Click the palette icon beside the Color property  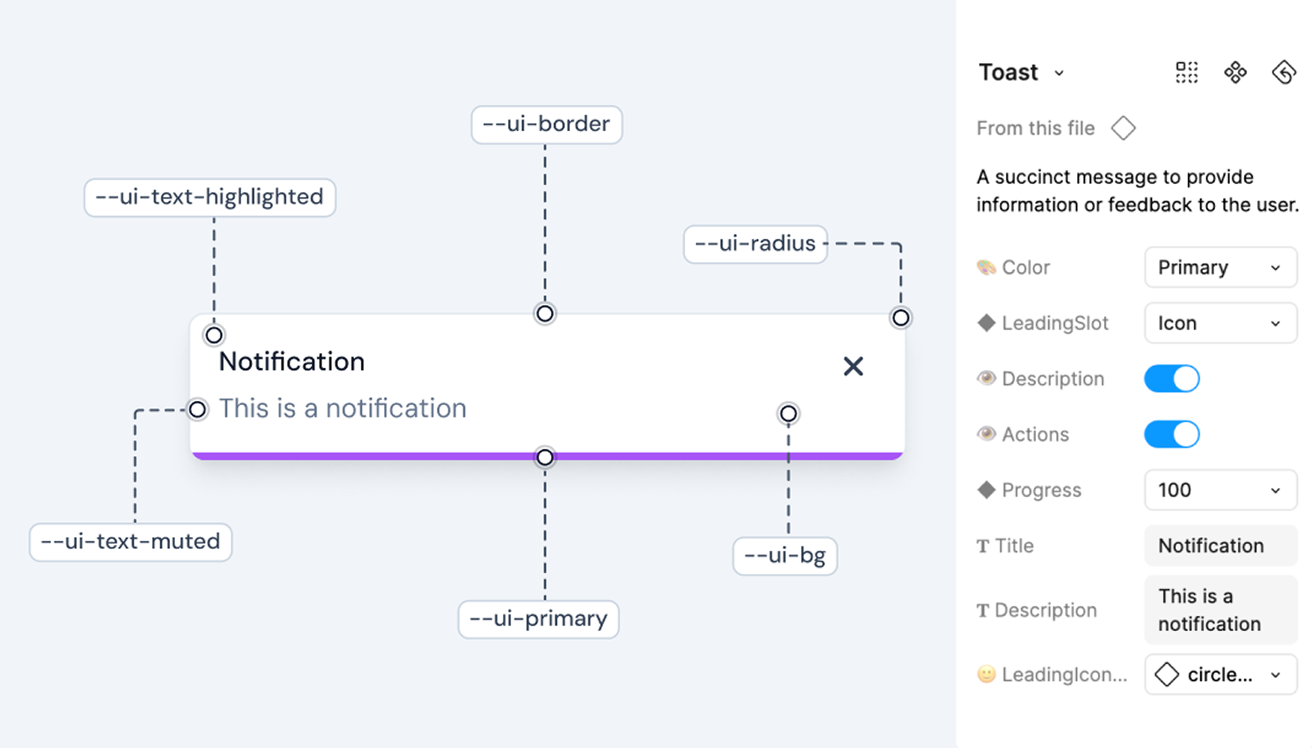point(986,267)
